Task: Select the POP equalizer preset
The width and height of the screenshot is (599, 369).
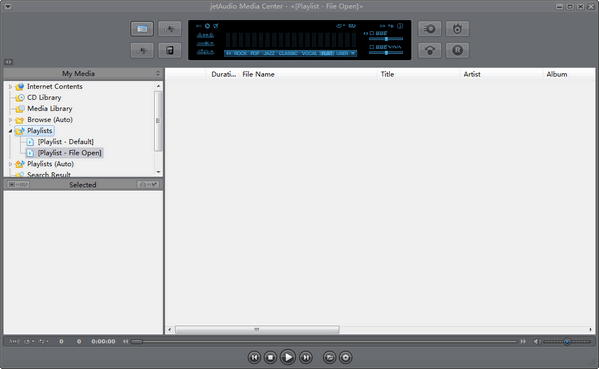Action: tap(255, 53)
